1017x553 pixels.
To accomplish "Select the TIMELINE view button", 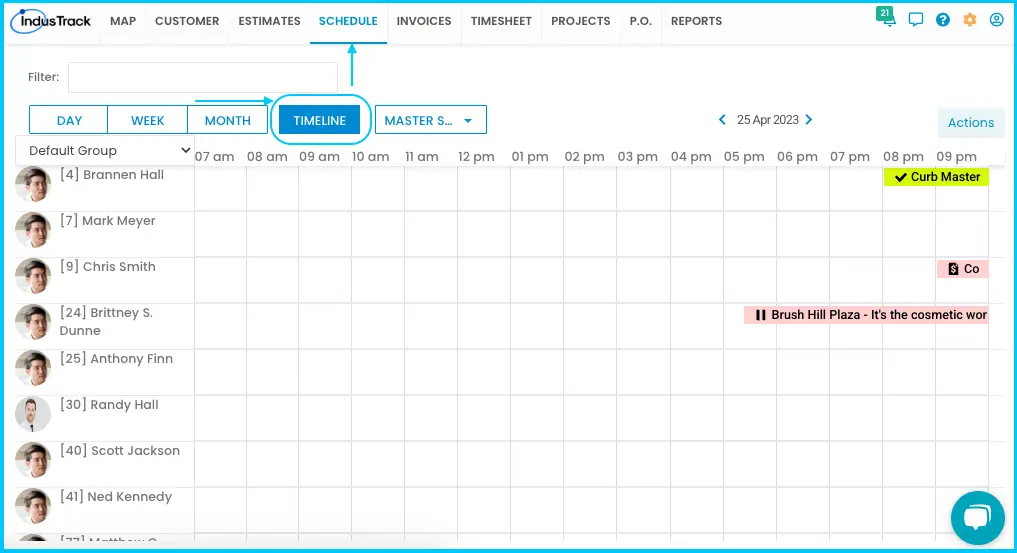I will pos(320,121).
